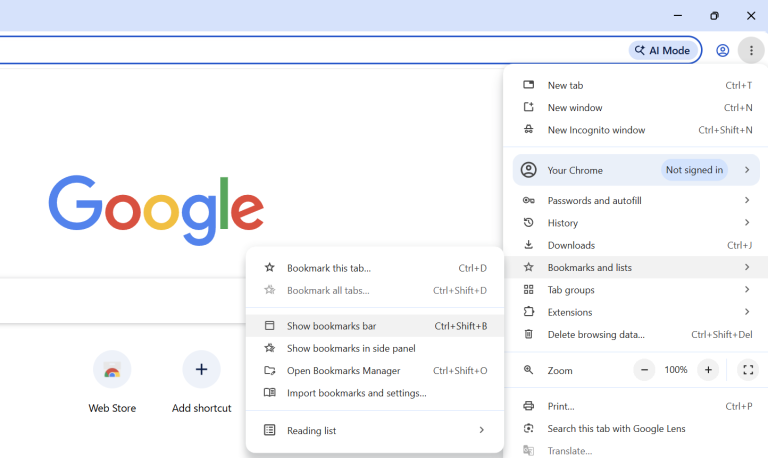
Task: Click the Tab groups grid icon
Action: coord(528,289)
